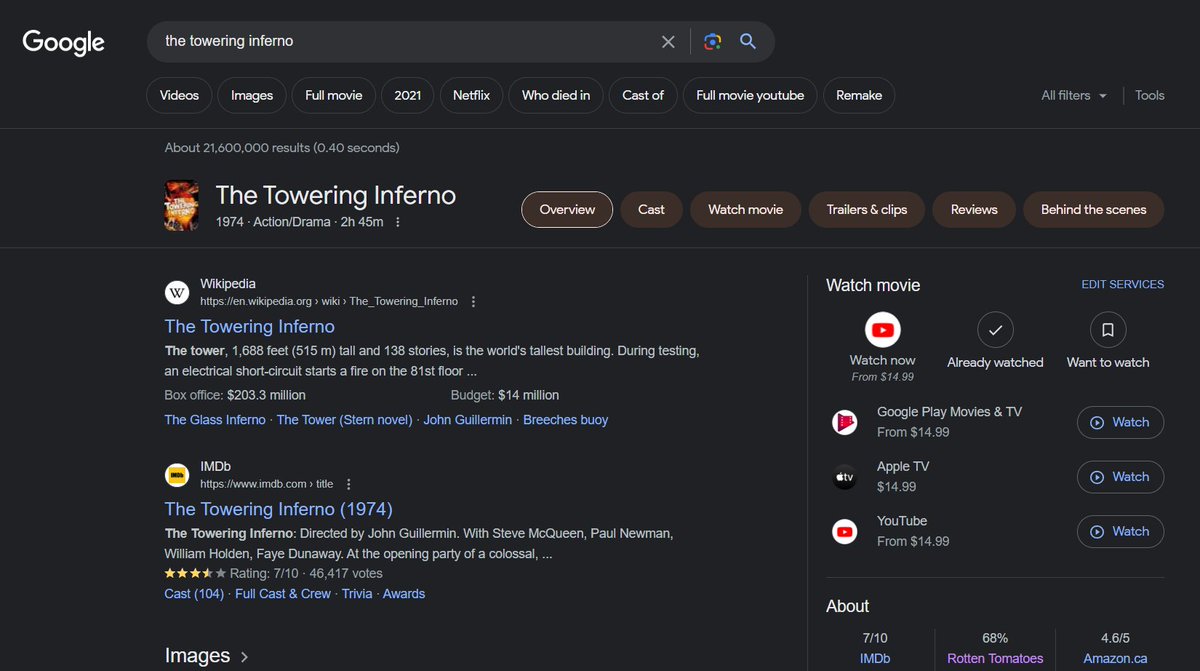Toggle Want to watch bookmark

click(x=1108, y=329)
